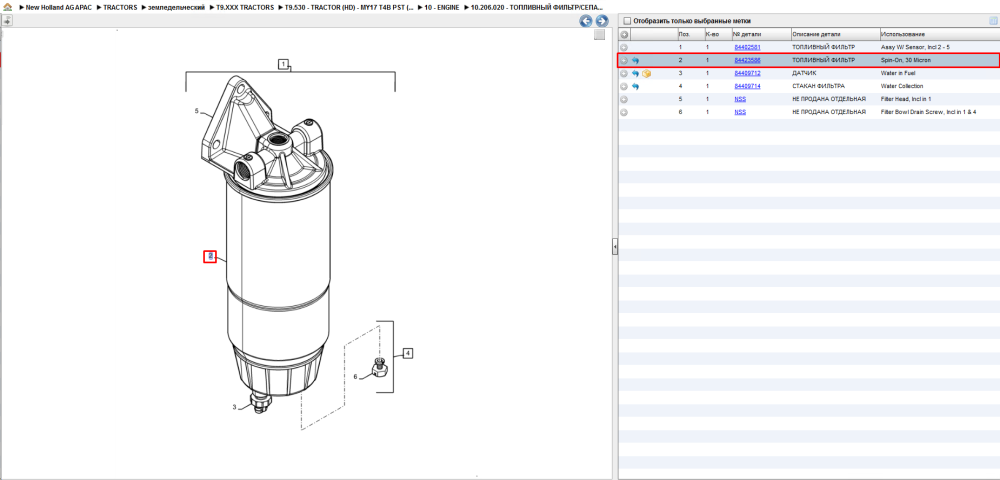Image resolution: width=1000 pixels, height=480 pixels.
Task: Select Filter Bowl Drain Screw usage cell
Action: click(929, 112)
